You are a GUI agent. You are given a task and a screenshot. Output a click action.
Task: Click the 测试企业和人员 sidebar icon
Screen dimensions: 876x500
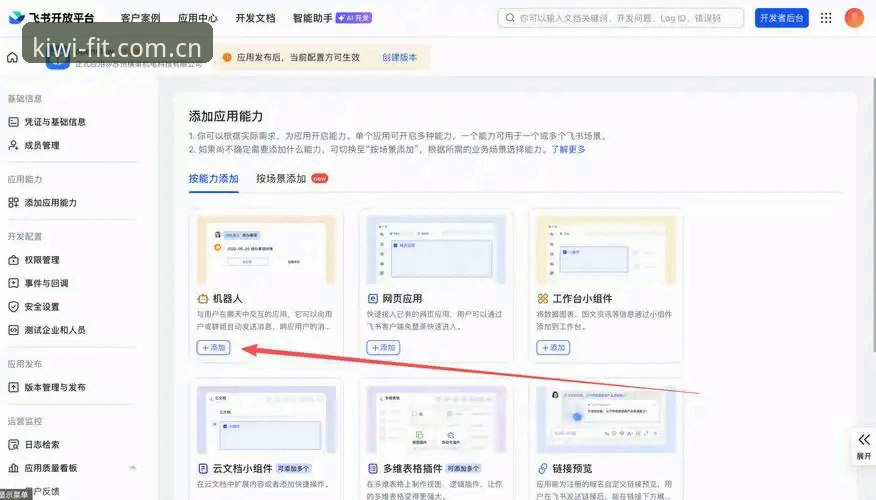tap(13, 330)
